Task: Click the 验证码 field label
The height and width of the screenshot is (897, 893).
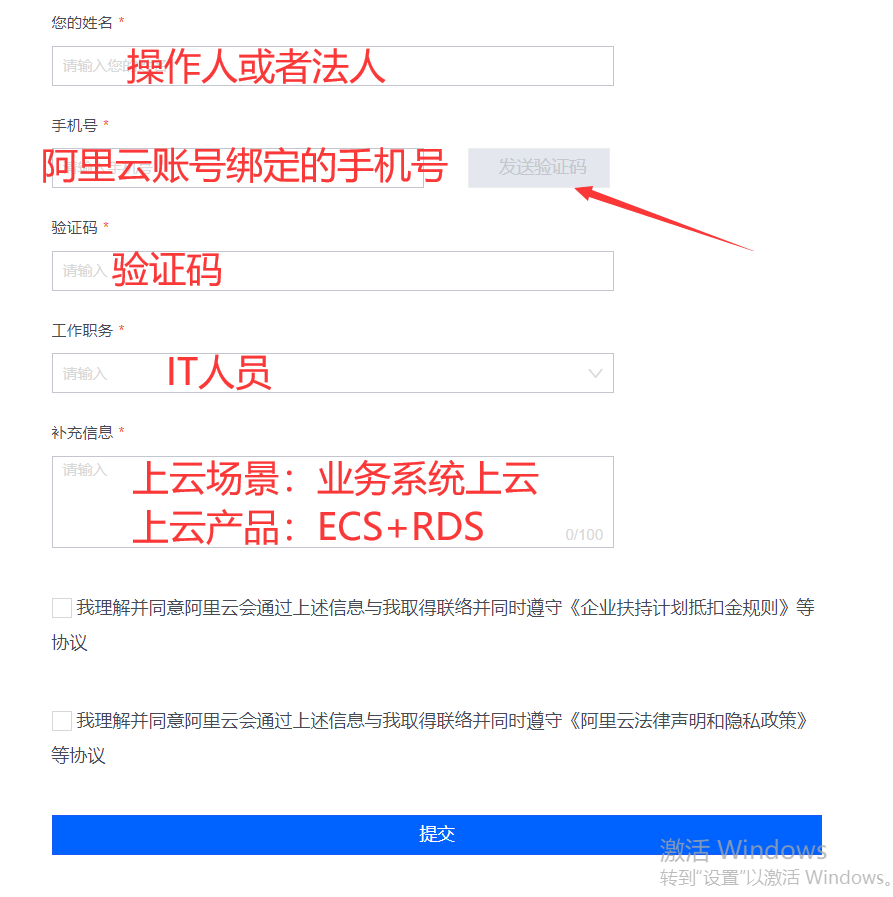Action: point(74,228)
